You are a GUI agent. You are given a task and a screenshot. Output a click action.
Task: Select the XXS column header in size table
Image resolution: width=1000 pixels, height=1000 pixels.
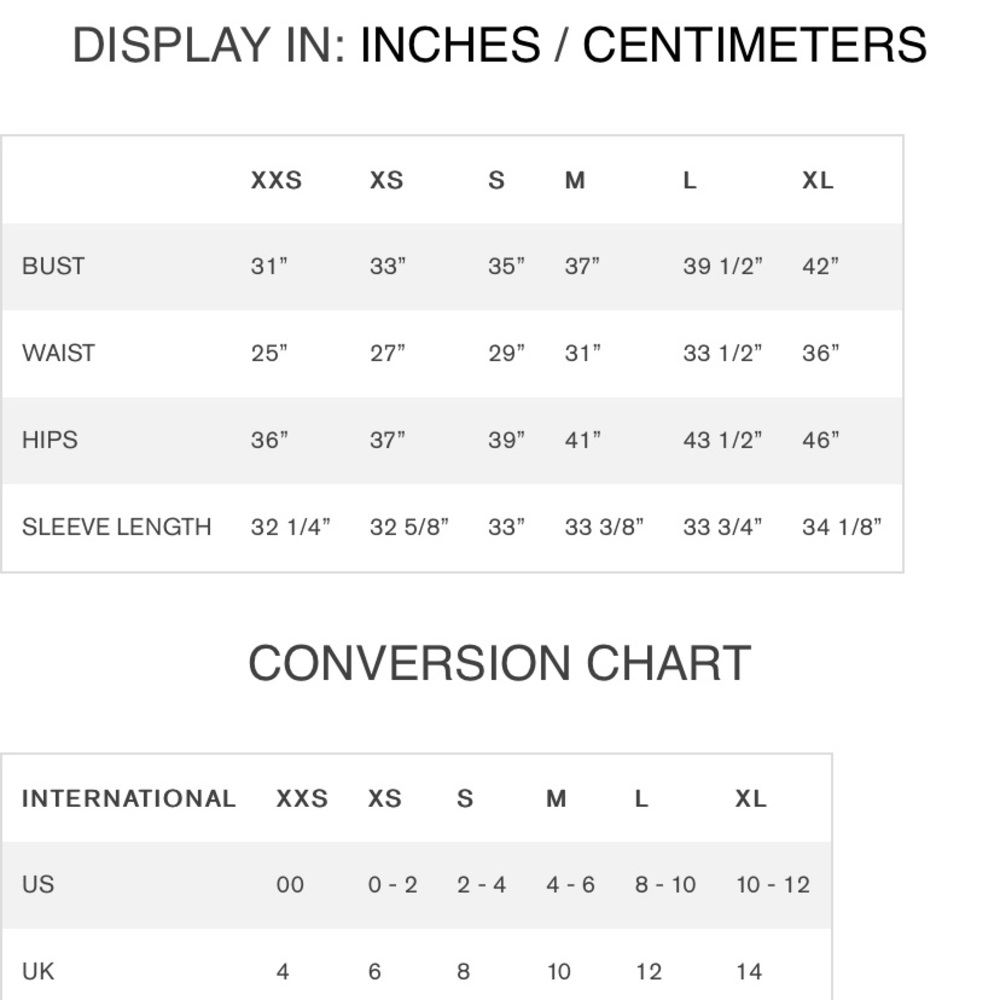pyautogui.click(x=276, y=180)
